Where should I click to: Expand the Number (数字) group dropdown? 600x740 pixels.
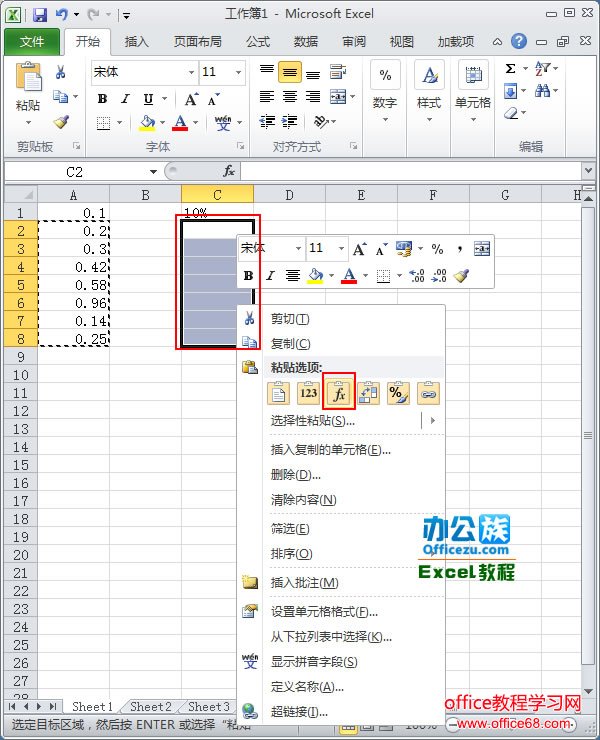(385, 119)
